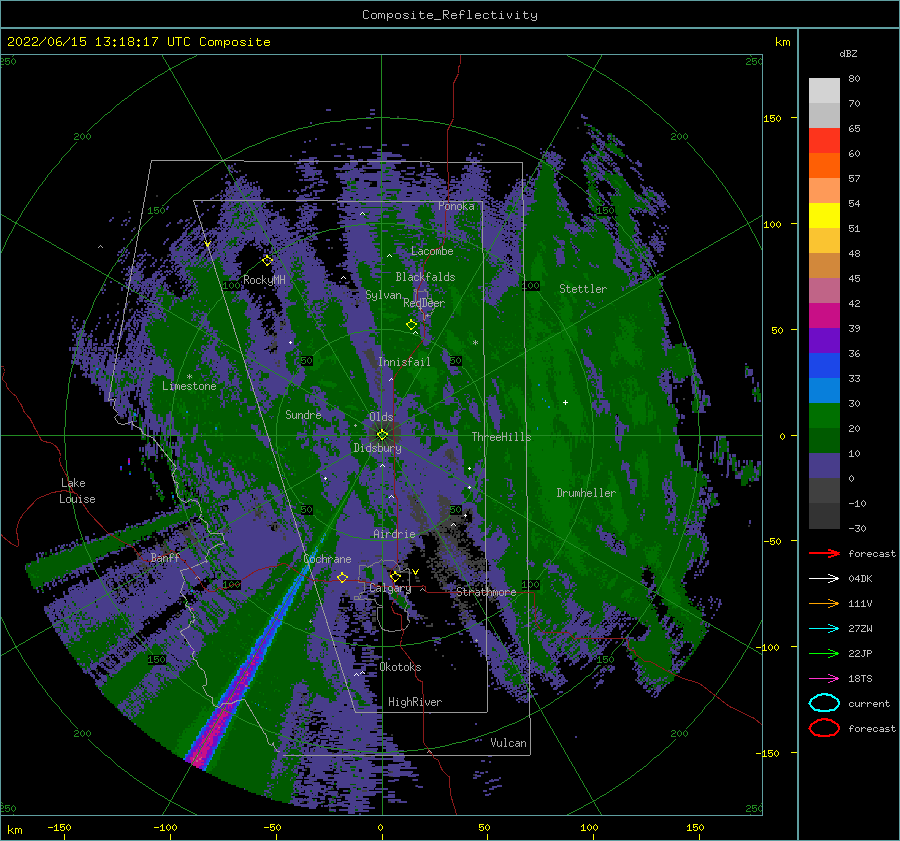Click the Innisfail town label
Screen dimensions: 900x841
pyautogui.click(x=404, y=362)
